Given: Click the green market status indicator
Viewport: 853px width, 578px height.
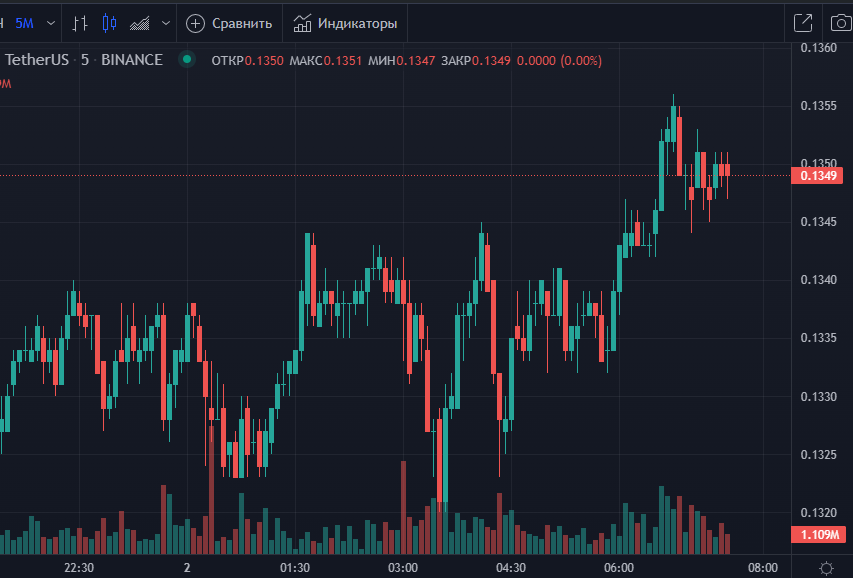Looking at the screenshot, I should click(x=186, y=60).
